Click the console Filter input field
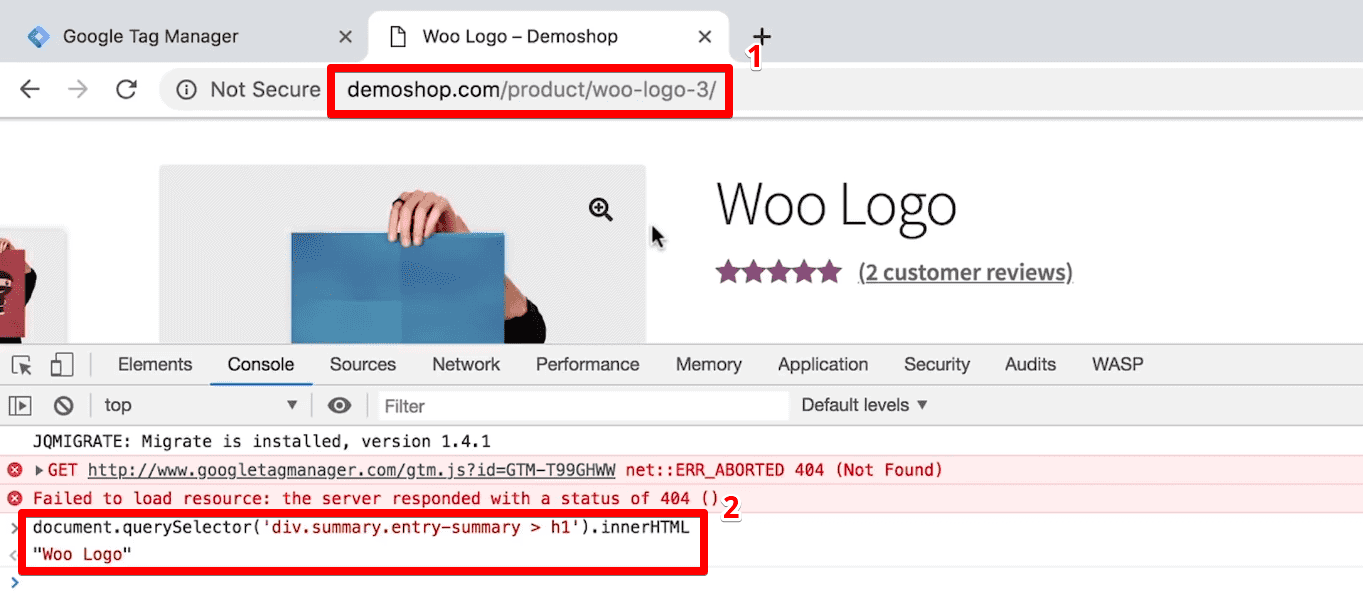 (500, 405)
